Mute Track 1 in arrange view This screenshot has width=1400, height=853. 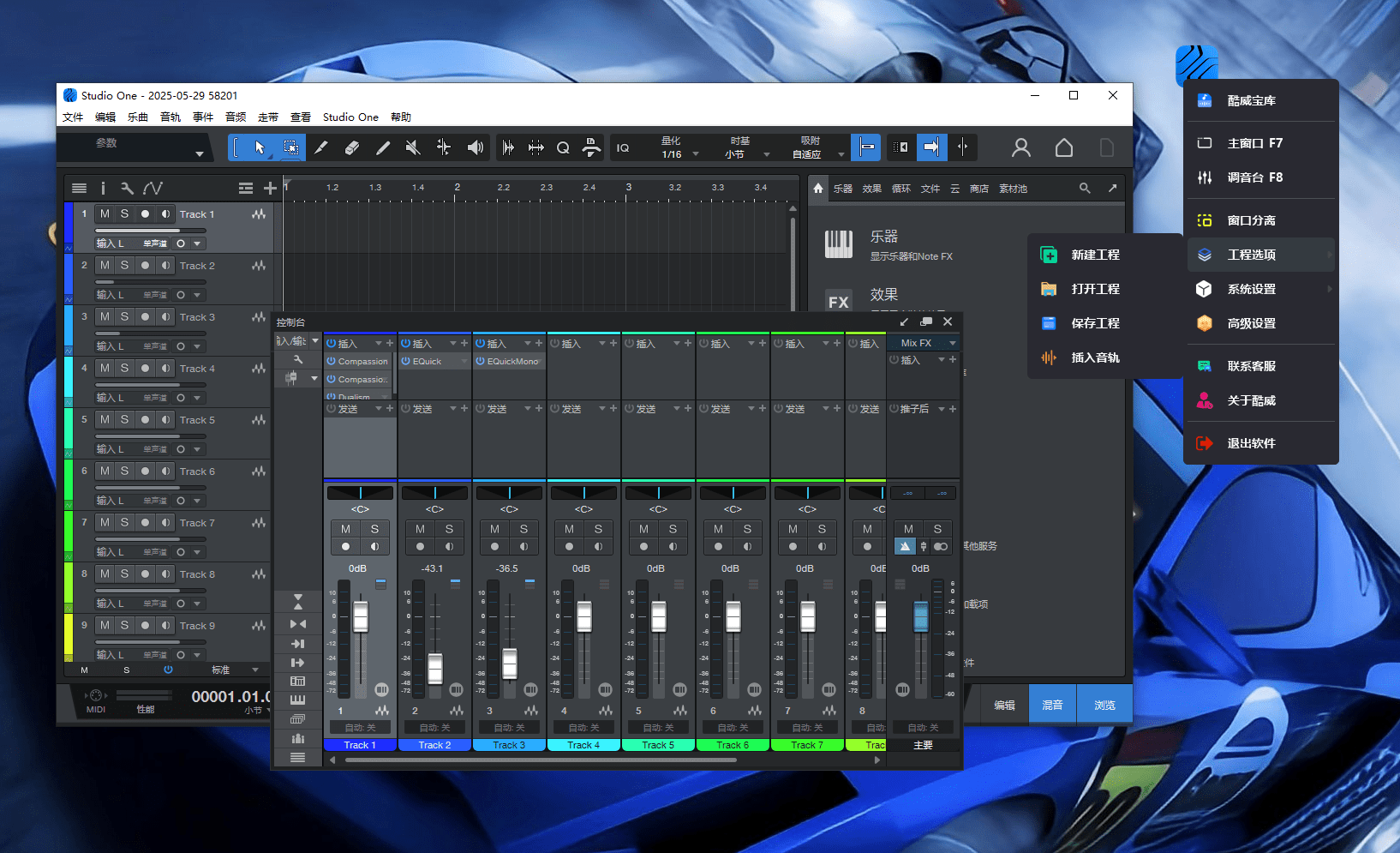(105, 213)
